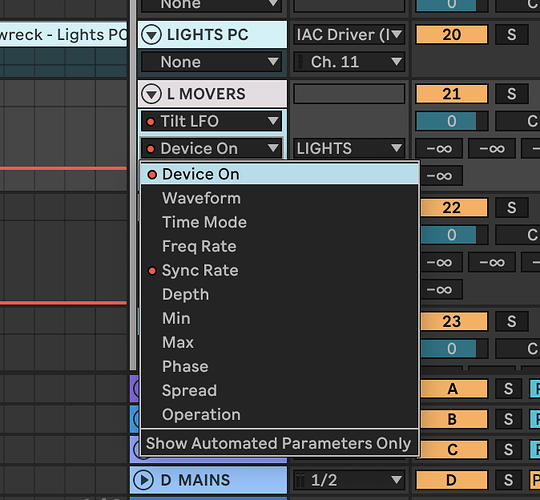Image resolution: width=540 pixels, height=500 pixels.
Task: Collapse the LIGHTS PC track arrow
Action: click(x=152, y=35)
